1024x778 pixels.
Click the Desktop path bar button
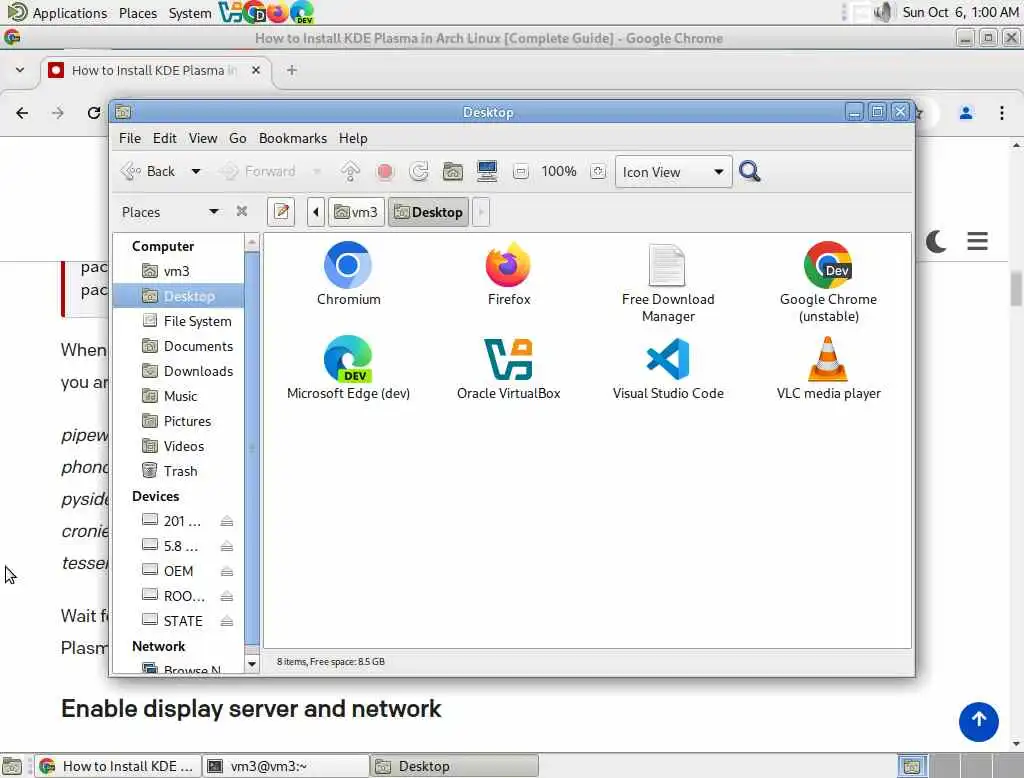point(428,212)
